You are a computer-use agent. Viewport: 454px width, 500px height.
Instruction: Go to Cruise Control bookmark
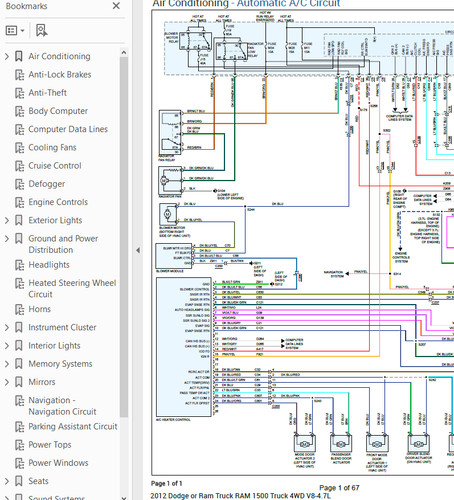click(x=55, y=166)
